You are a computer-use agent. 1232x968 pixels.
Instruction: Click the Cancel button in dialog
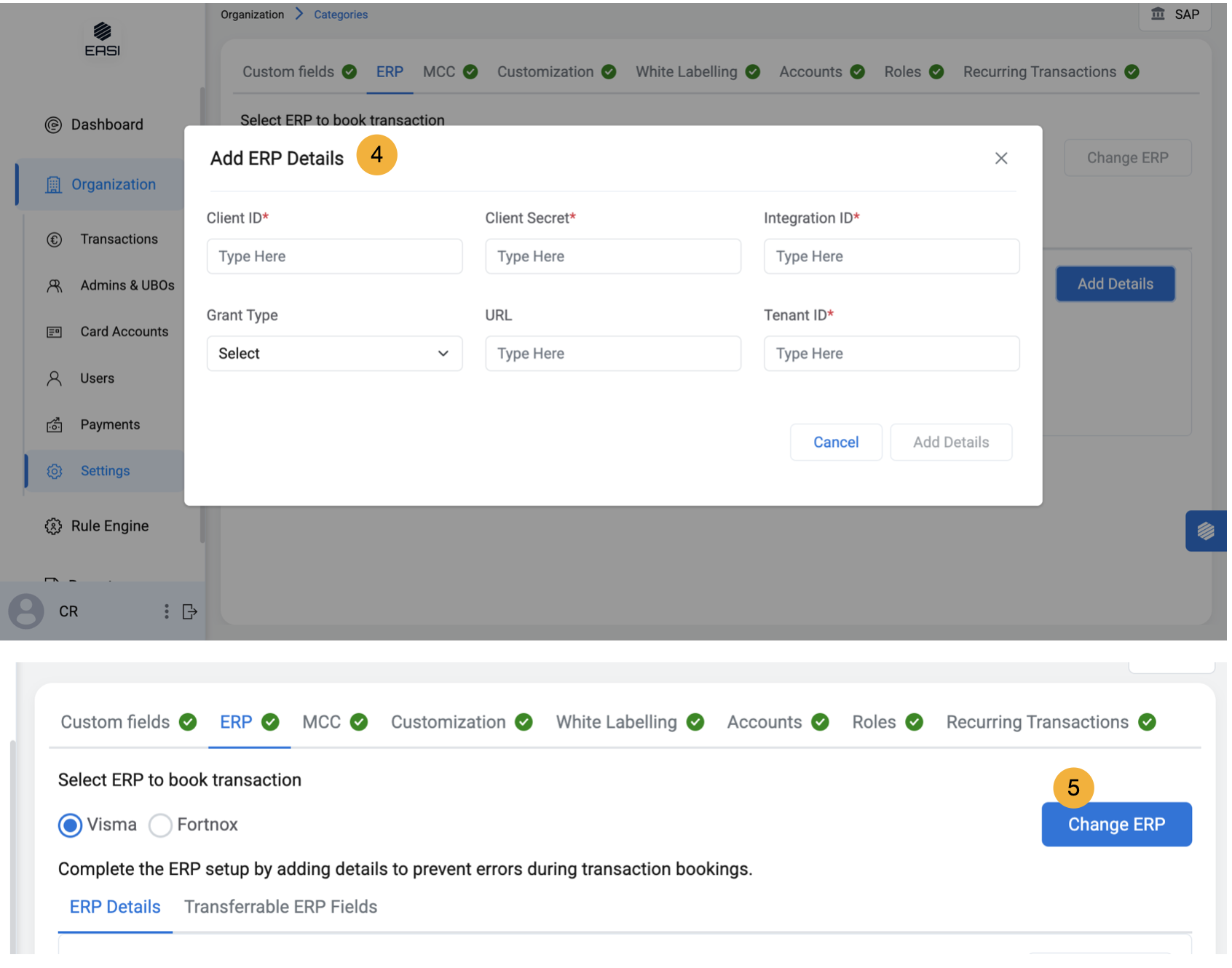pos(835,443)
